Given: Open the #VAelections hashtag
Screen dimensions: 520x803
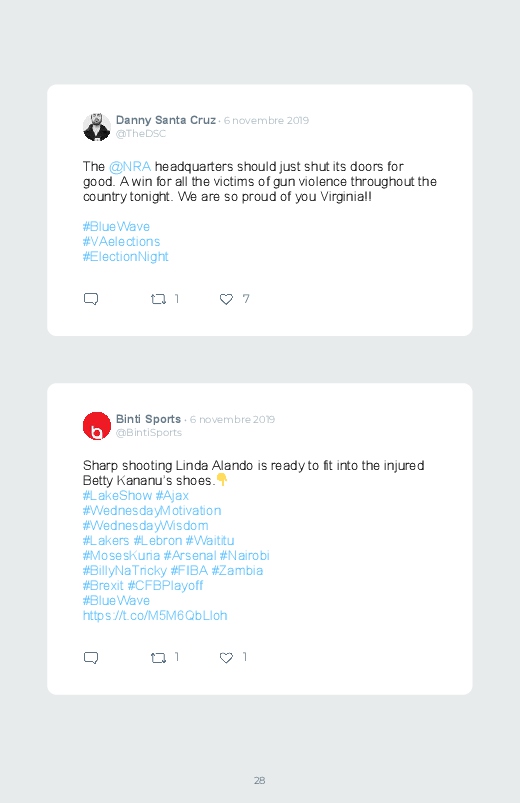Looking at the screenshot, I should coord(121,241).
